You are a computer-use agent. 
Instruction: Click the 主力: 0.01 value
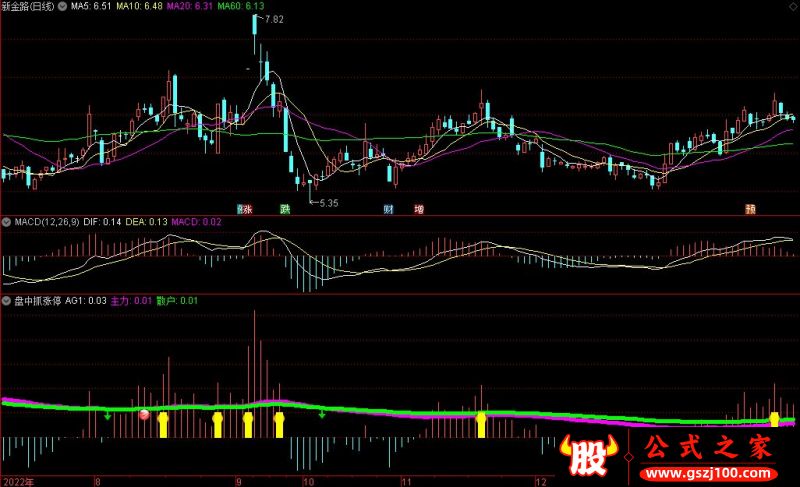[x=131, y=300]
